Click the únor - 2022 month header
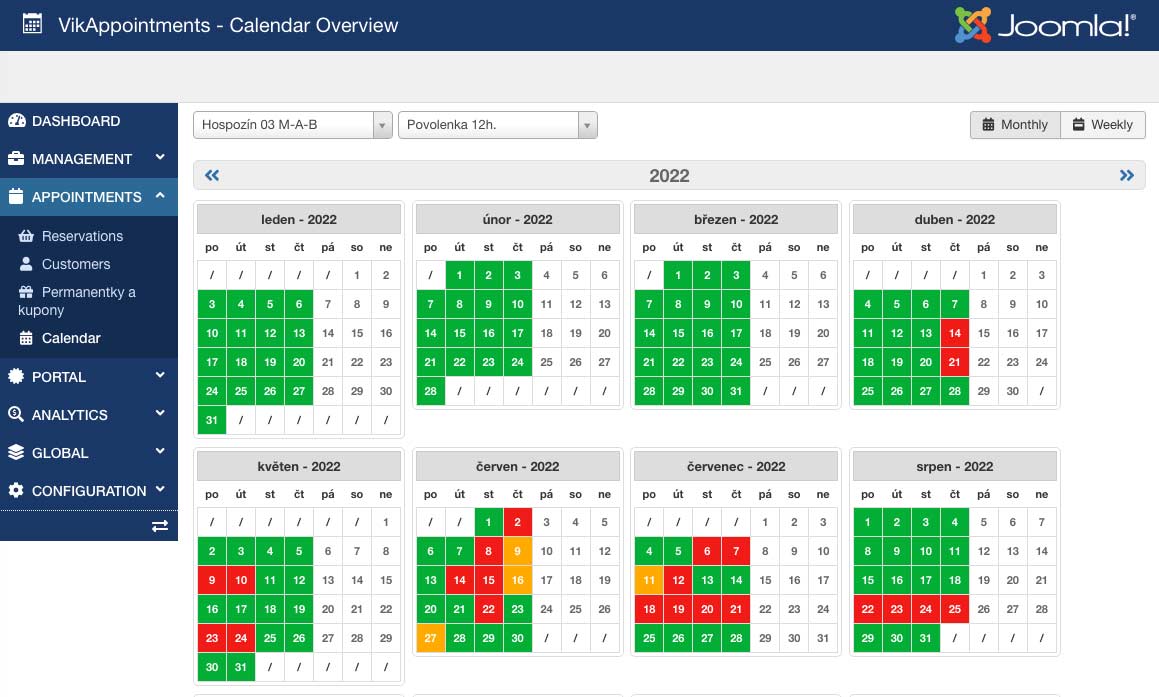The height and width of the screenshot is (697, 1159). coord(517,220)
